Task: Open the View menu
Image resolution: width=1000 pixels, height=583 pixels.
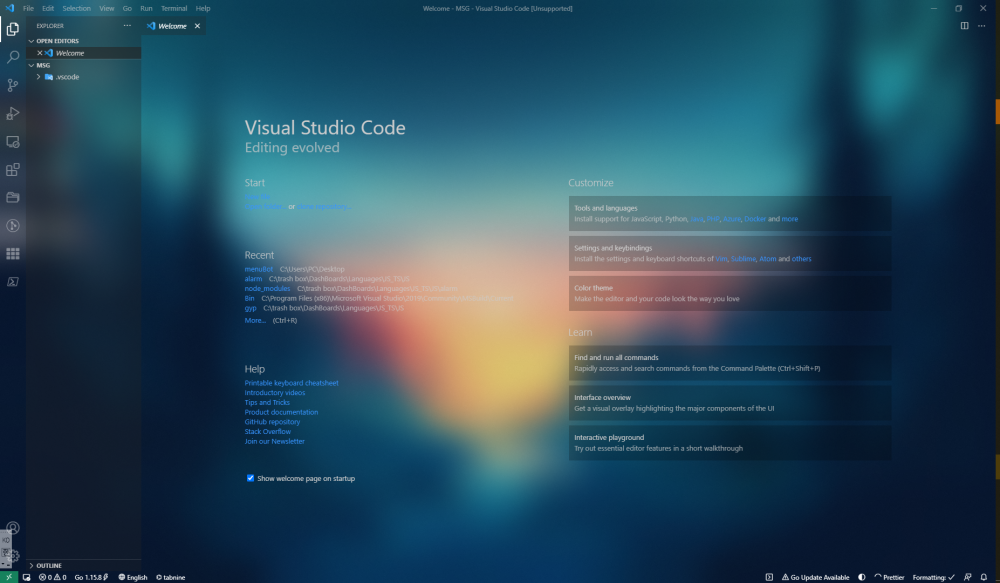Action: (107, 8)
